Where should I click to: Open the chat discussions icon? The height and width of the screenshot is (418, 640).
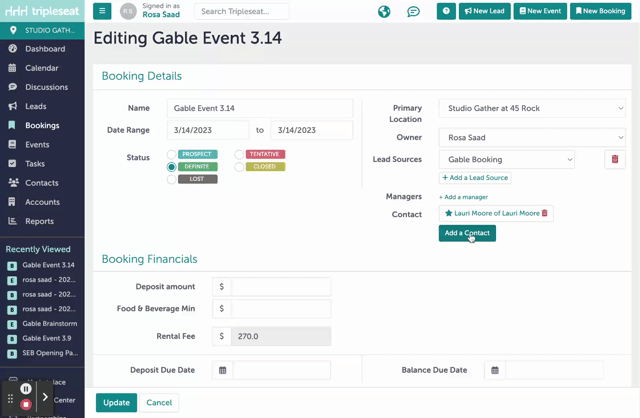(413, 12)
